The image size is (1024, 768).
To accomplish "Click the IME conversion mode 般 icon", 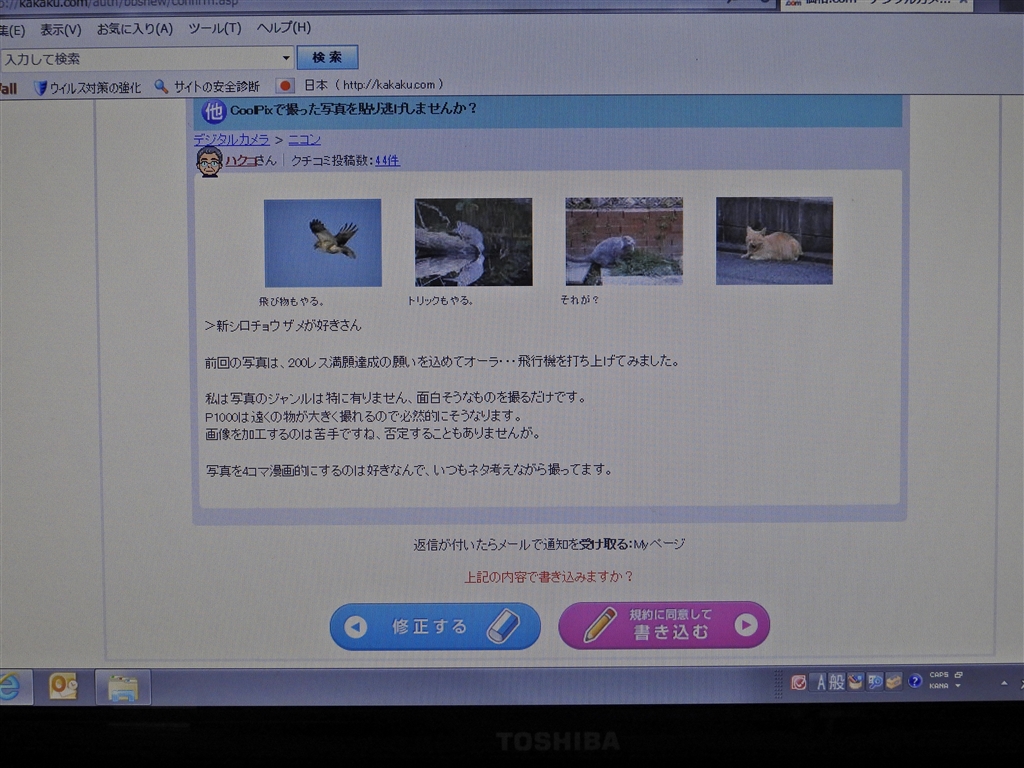I will [837, 683].
